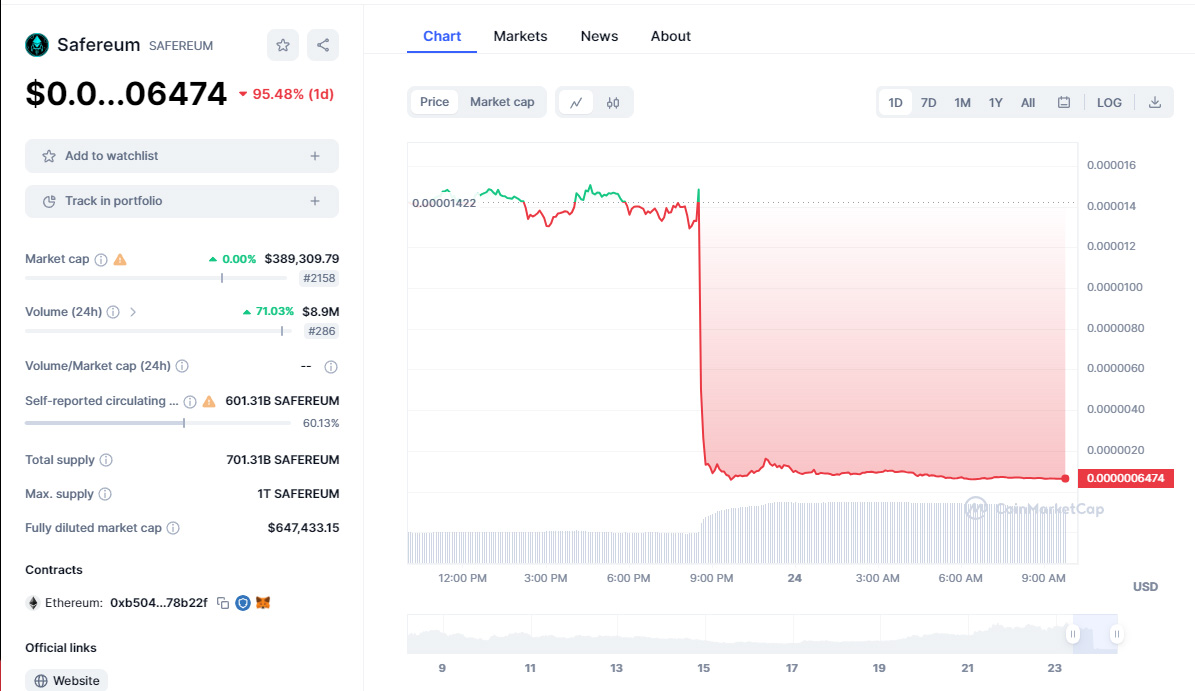The height and width of the screenshot is (691, 1195).
Task: Open the share icon button
Action: 323,45
